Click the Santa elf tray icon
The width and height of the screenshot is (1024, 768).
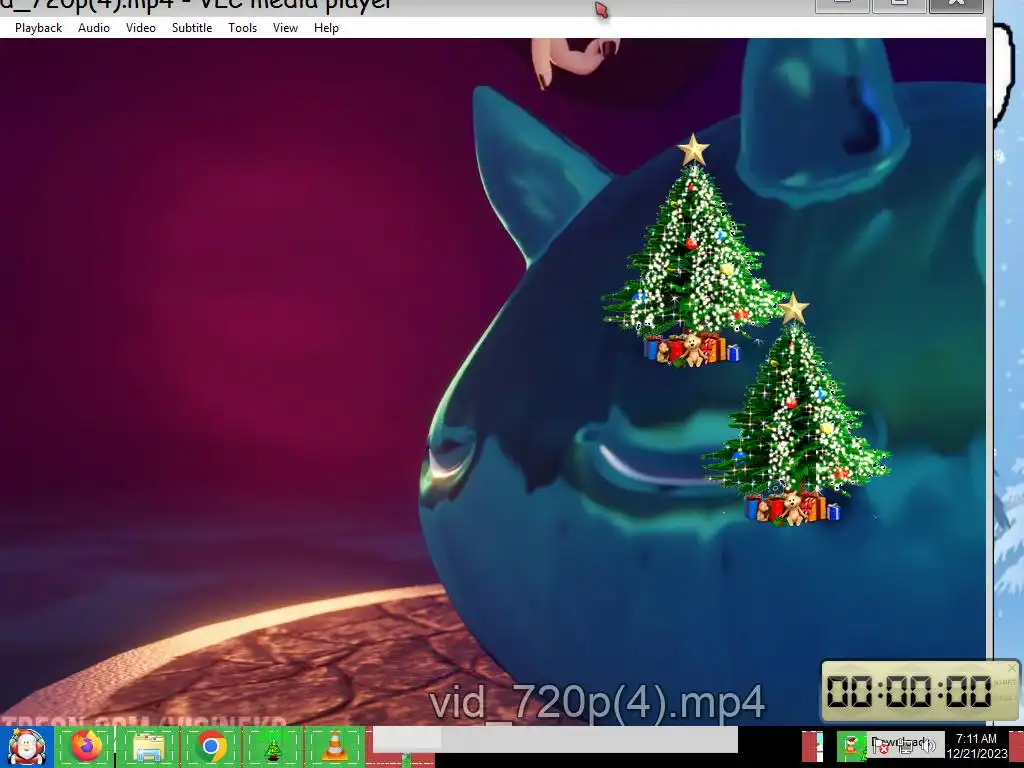[x=852, y=746]
